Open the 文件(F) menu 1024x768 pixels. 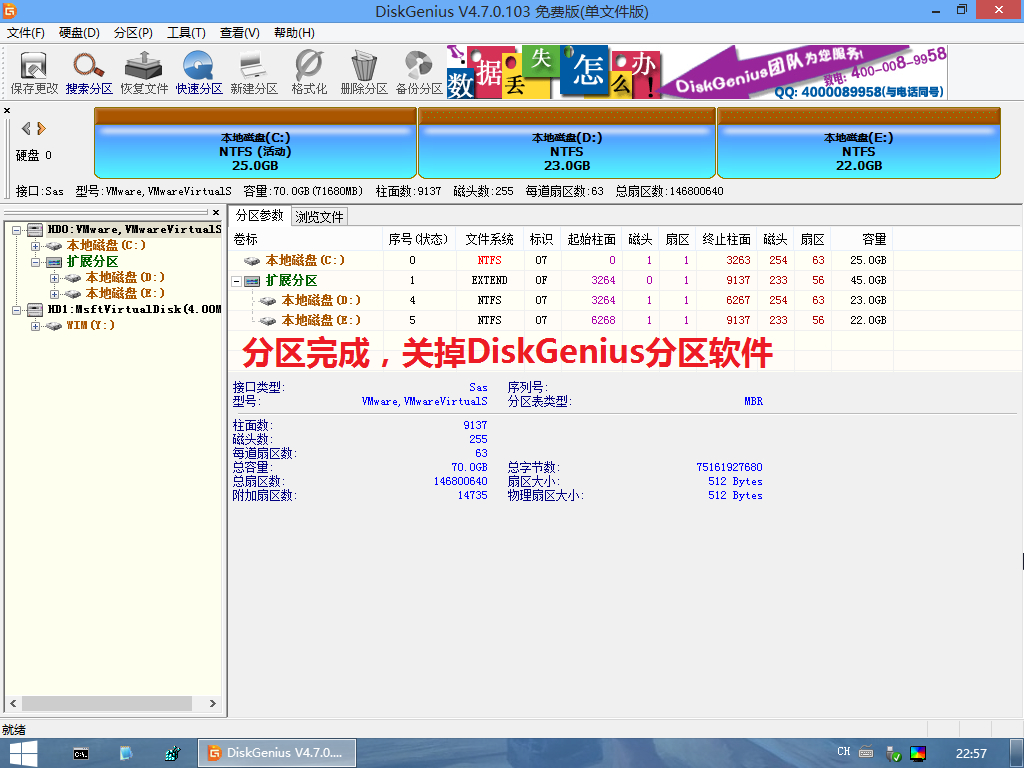[x=25, y=33]
